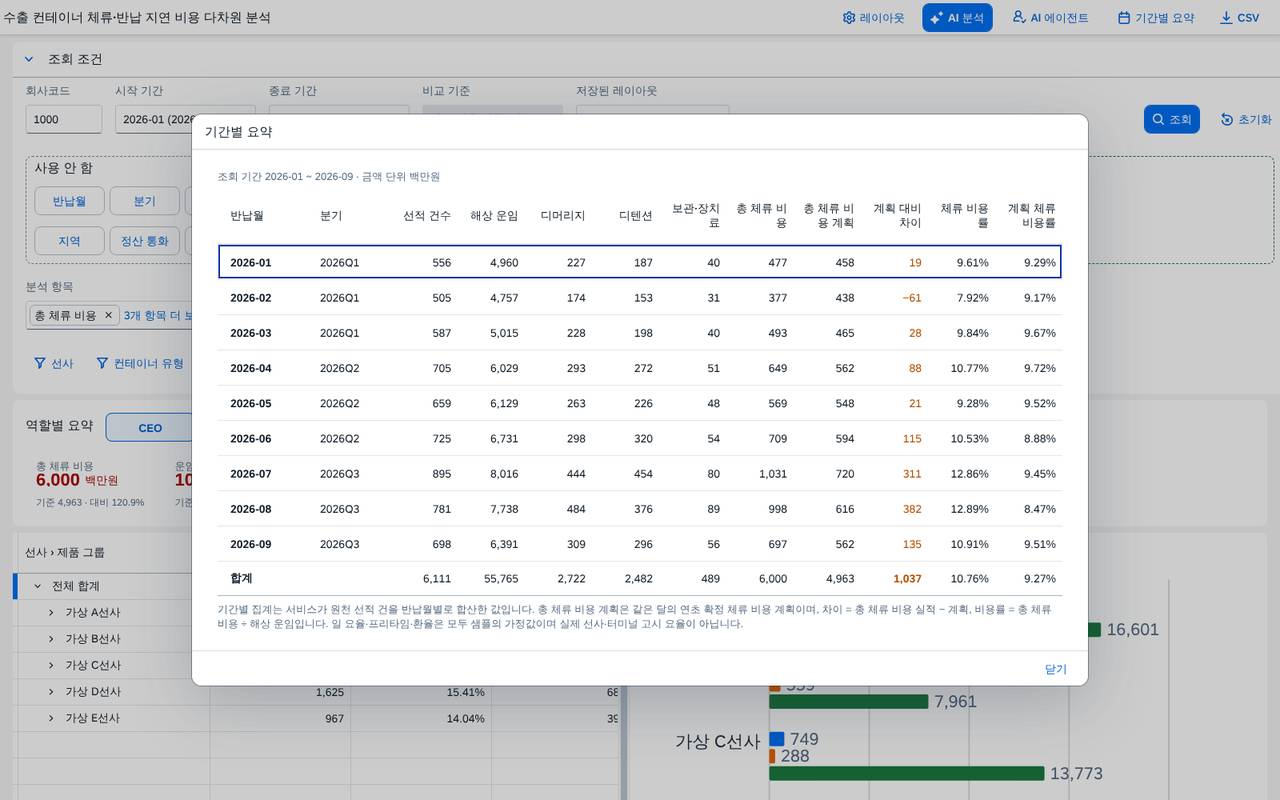
Task: Click the 2026-07 row month cell
Action: [x=251, y=474]
